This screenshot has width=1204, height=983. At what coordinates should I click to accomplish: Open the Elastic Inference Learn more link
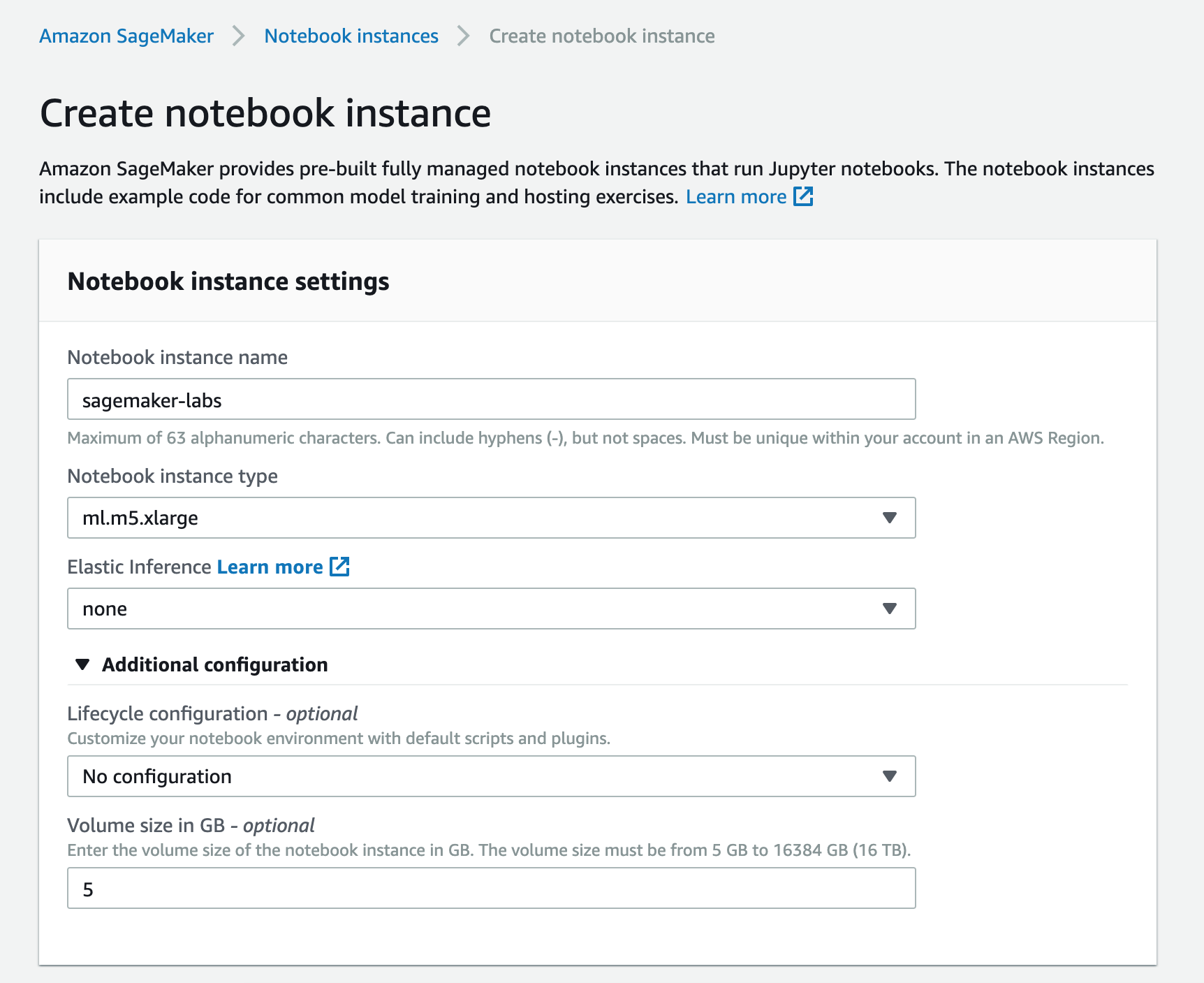click(270, 567)
